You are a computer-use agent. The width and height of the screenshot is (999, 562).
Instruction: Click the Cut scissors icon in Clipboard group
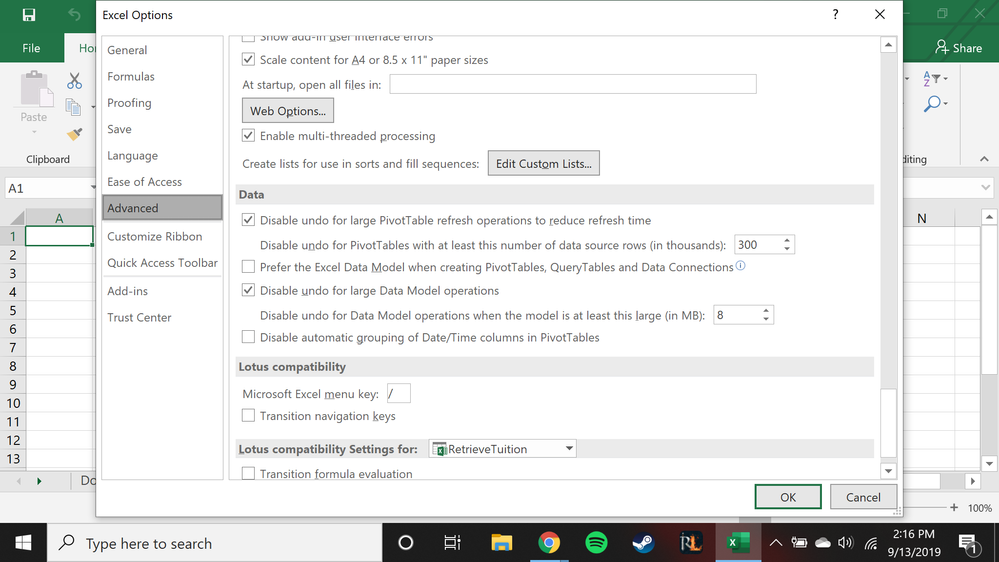[x=75, y=80]
